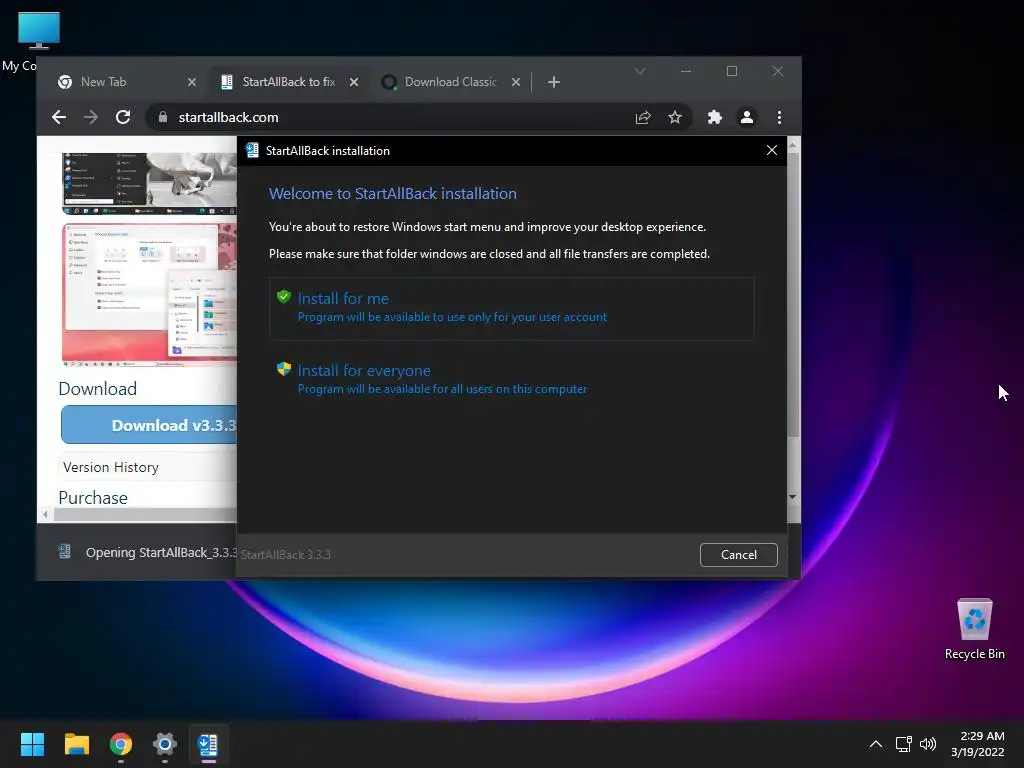
Task: Open Chrome three-dot menu
Action: click(779, 117)
